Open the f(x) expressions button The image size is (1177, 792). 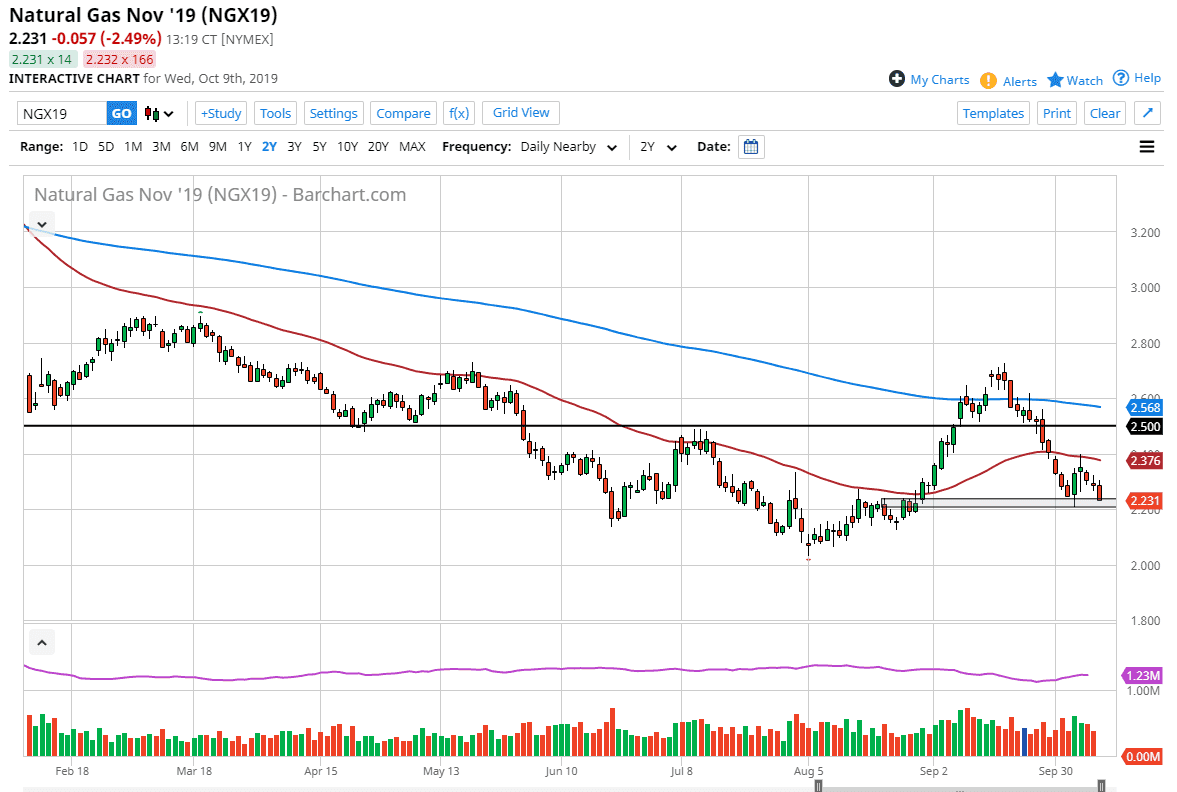click(x=459, y=113)
